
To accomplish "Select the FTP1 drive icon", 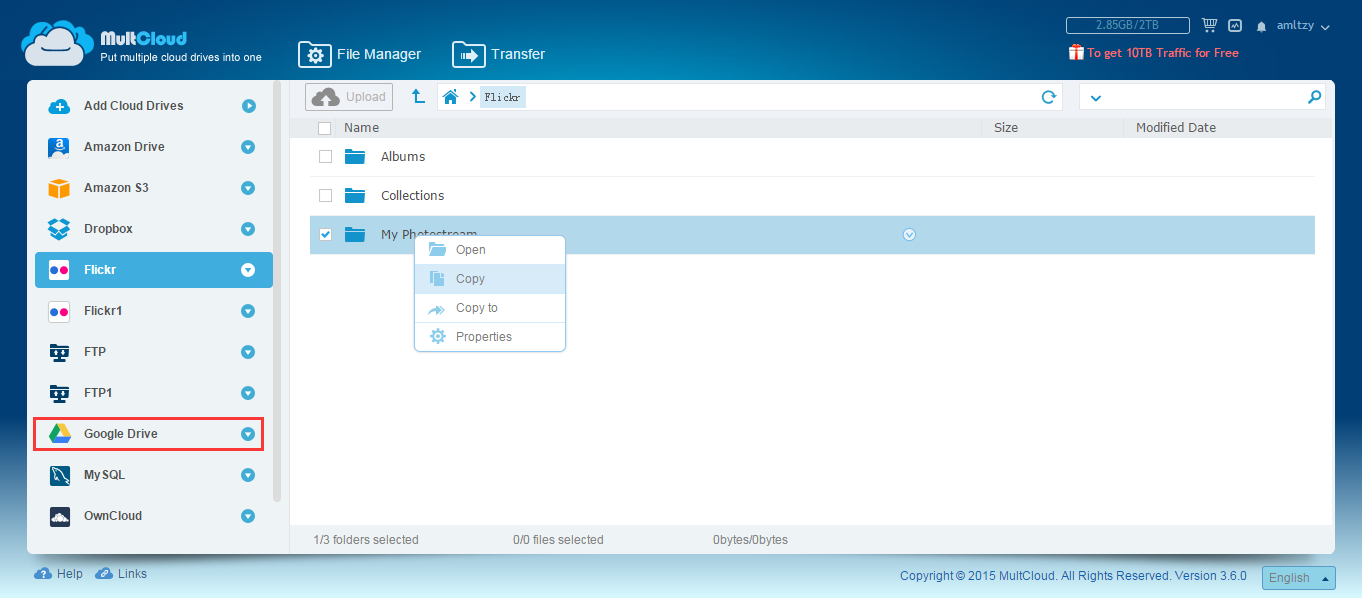I will click(x=59, y=393).
